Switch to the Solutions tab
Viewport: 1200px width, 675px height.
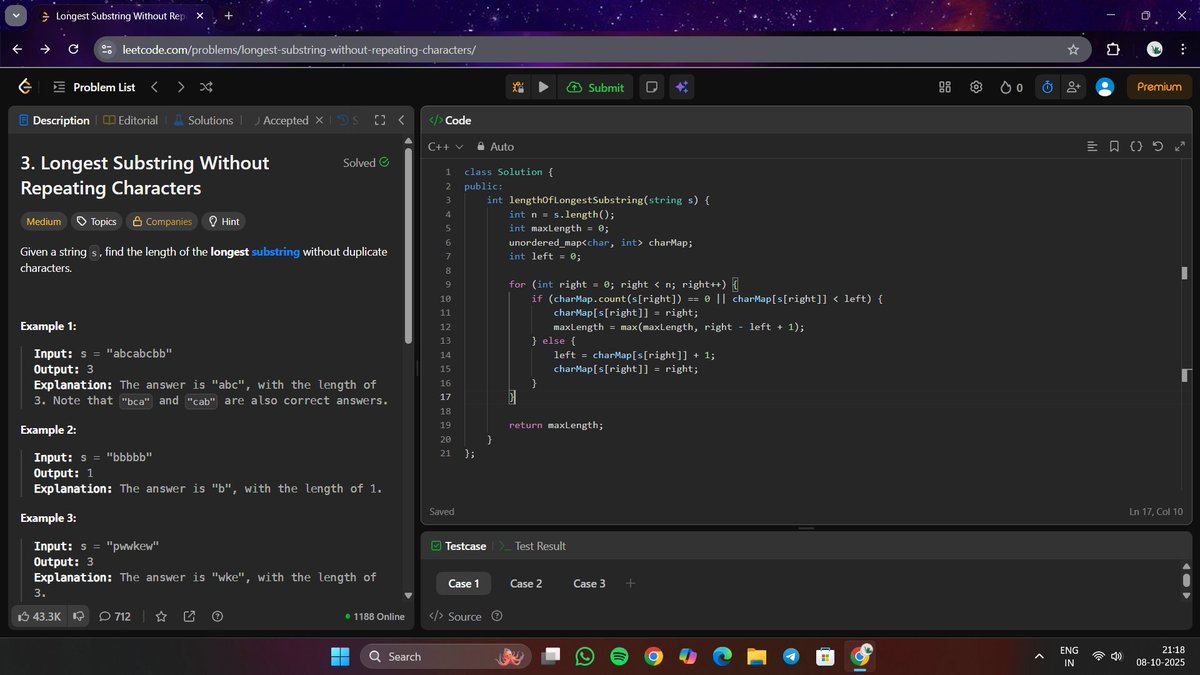[x=203, y=120]
